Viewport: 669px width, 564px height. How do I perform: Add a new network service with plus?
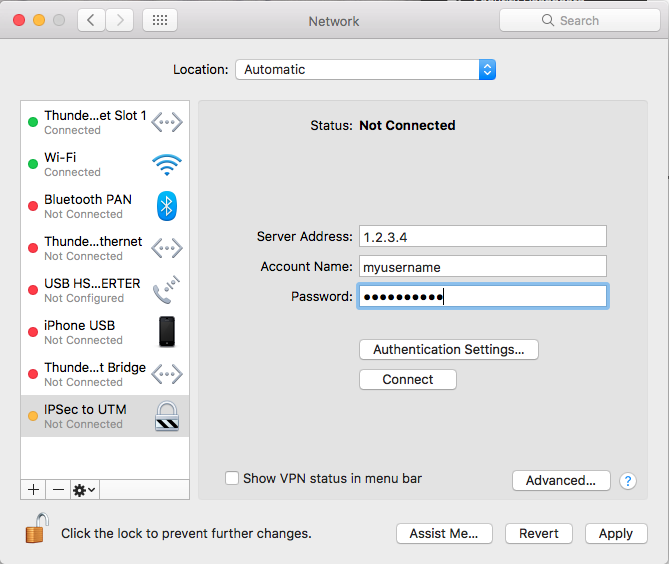point(33,489)
